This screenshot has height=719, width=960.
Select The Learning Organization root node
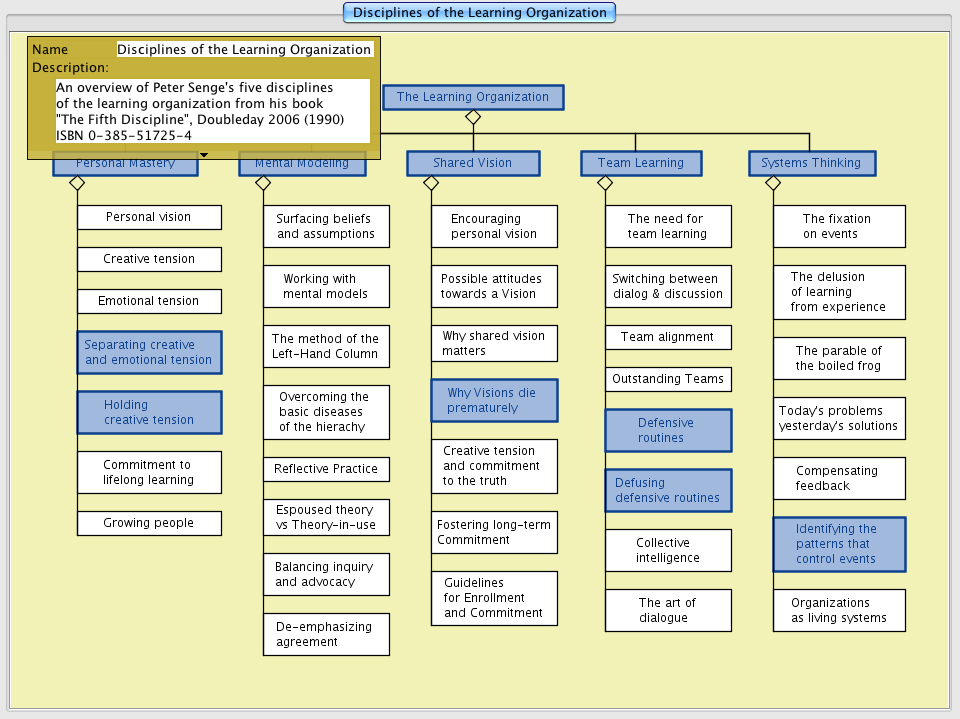[473, 97]
